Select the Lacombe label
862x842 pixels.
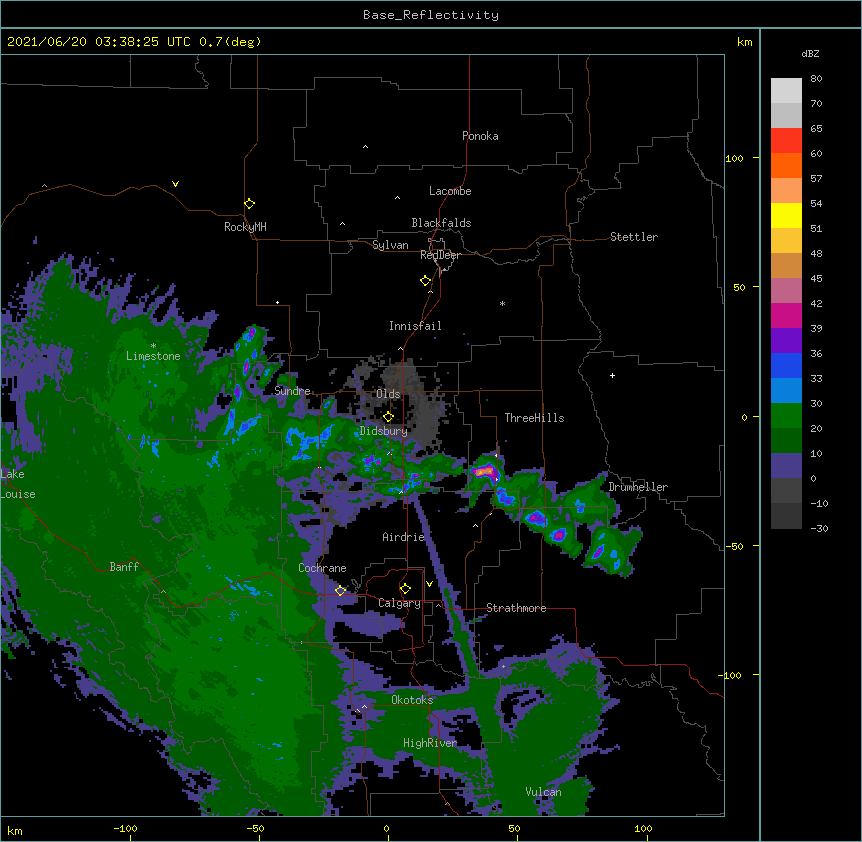click(450, 191)
